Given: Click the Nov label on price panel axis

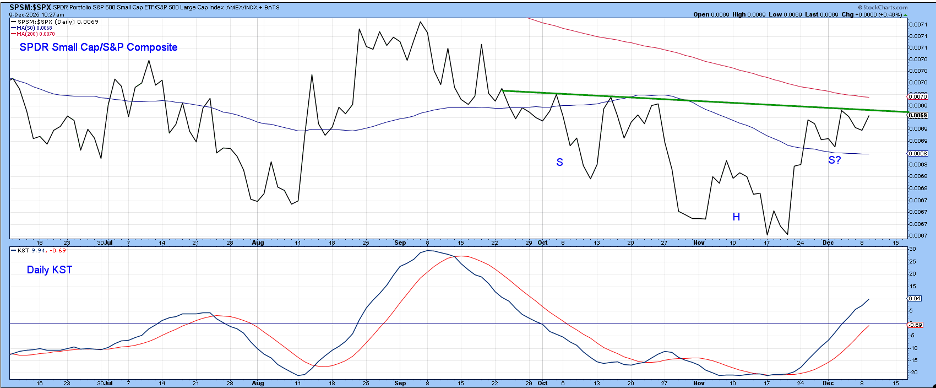Looking at the screenshot, I should point(699,243).
